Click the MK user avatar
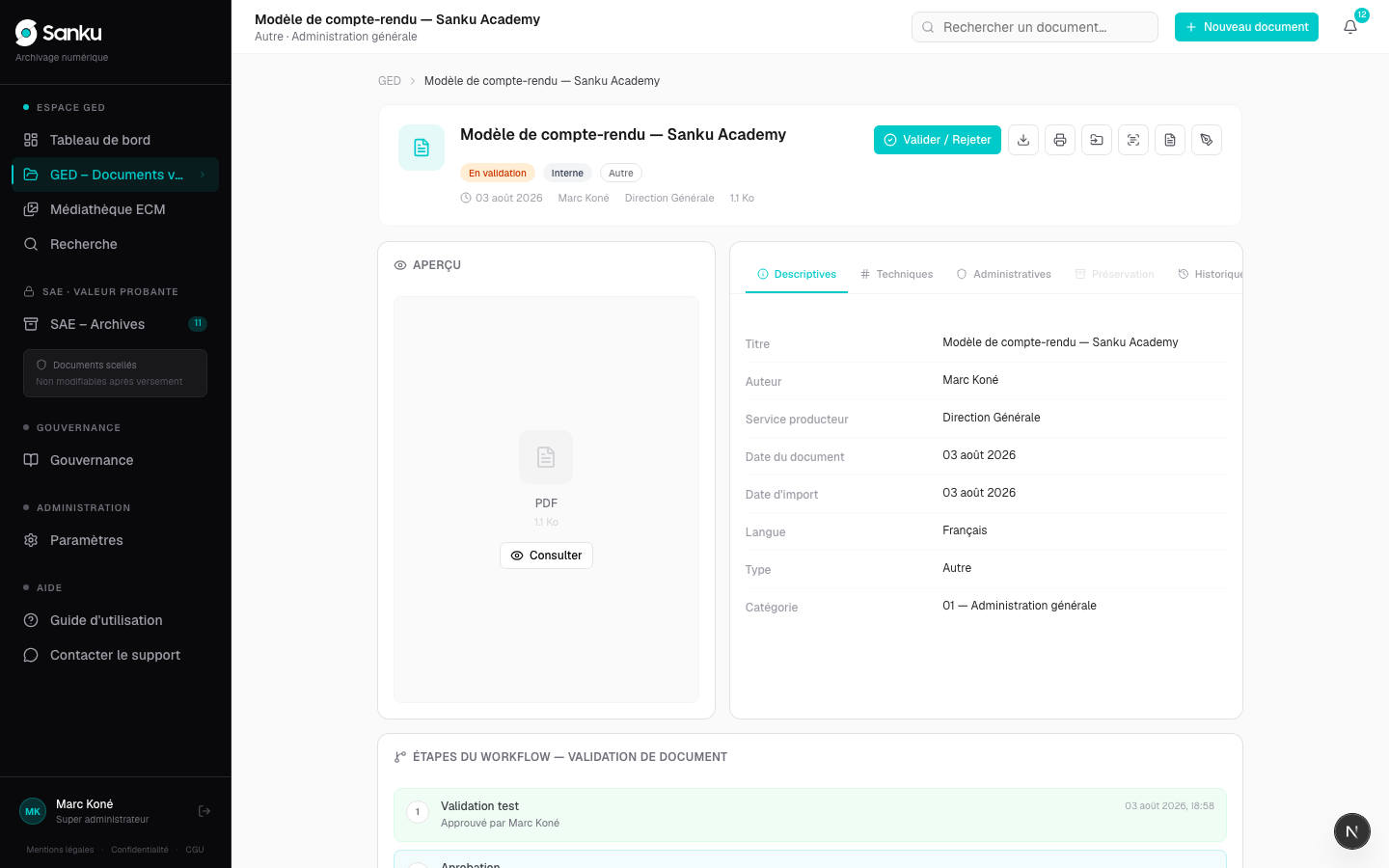The width and height of the screenshot is (1389, 868). [x=33, y=811]
